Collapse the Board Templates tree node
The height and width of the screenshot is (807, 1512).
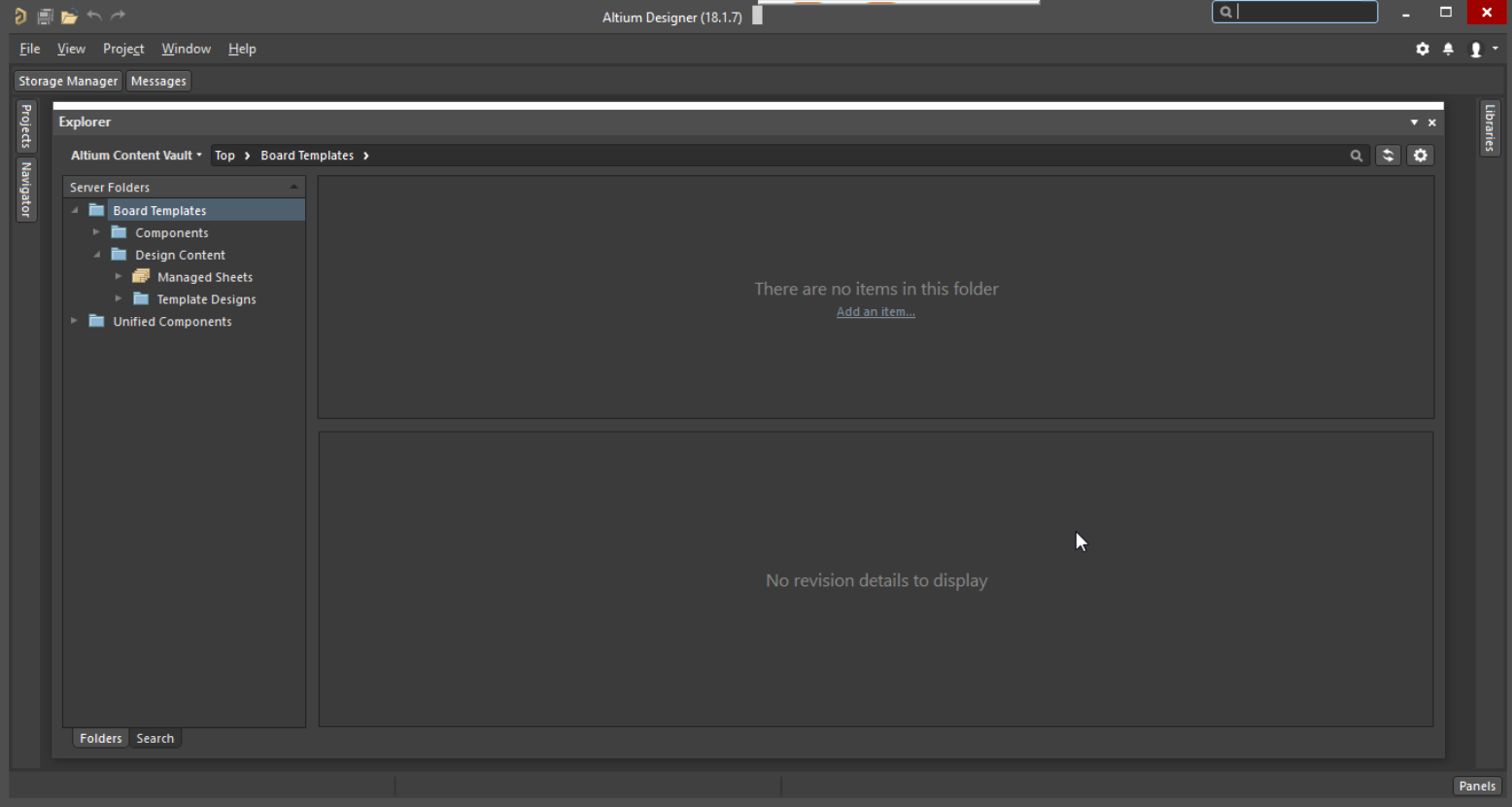coord(75,210)
